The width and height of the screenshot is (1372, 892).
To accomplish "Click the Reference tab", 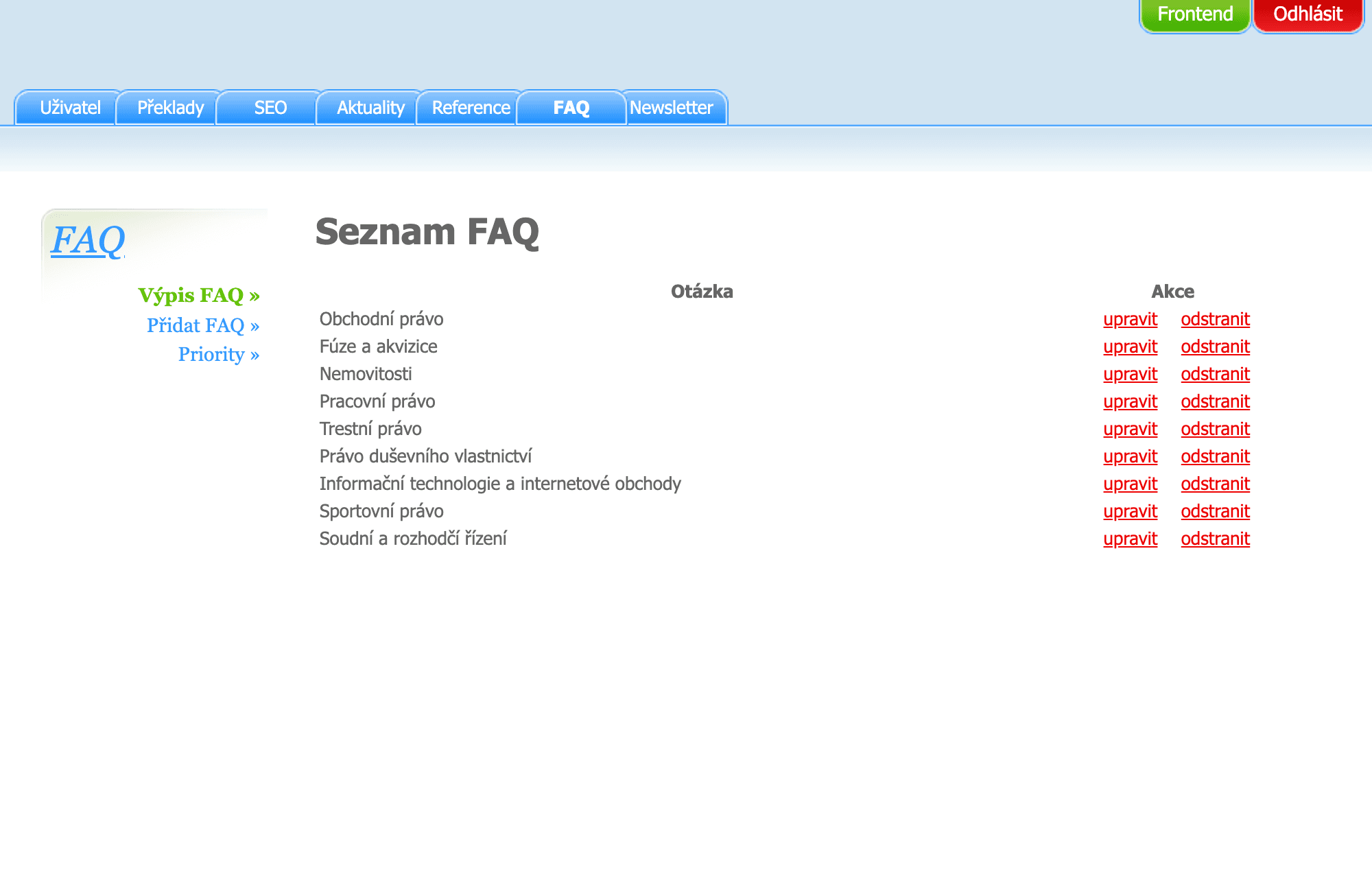I will 470,108.
